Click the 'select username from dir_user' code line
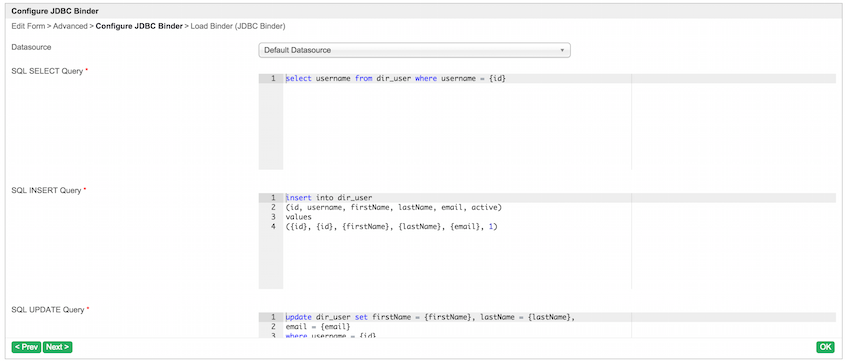 pyautogui.click(x=396, y=79)
